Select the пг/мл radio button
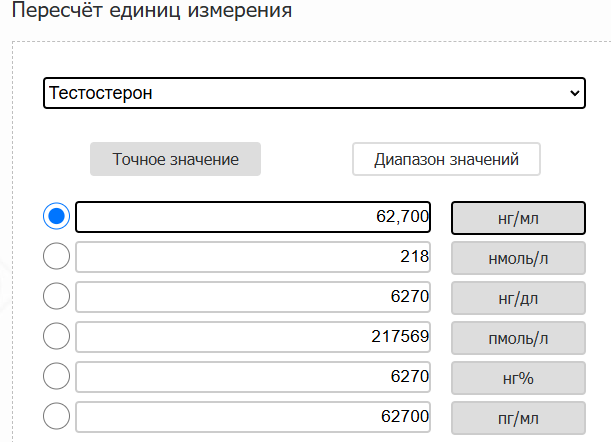This screenshot has width=611, height=442. [57, 416]
